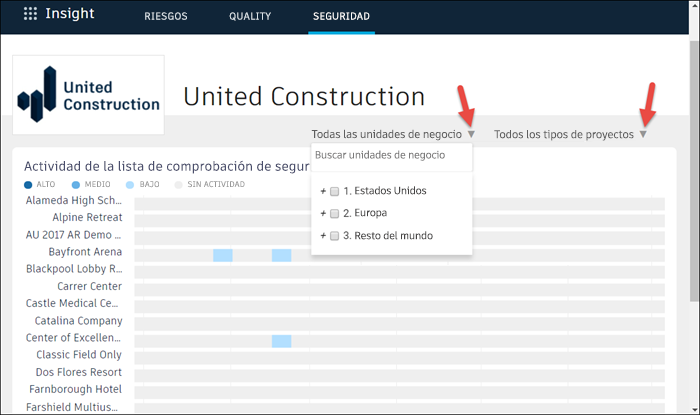
Task: Click the SIN ACTIVIDAD legend dot
Action: [x=179, y=185]
